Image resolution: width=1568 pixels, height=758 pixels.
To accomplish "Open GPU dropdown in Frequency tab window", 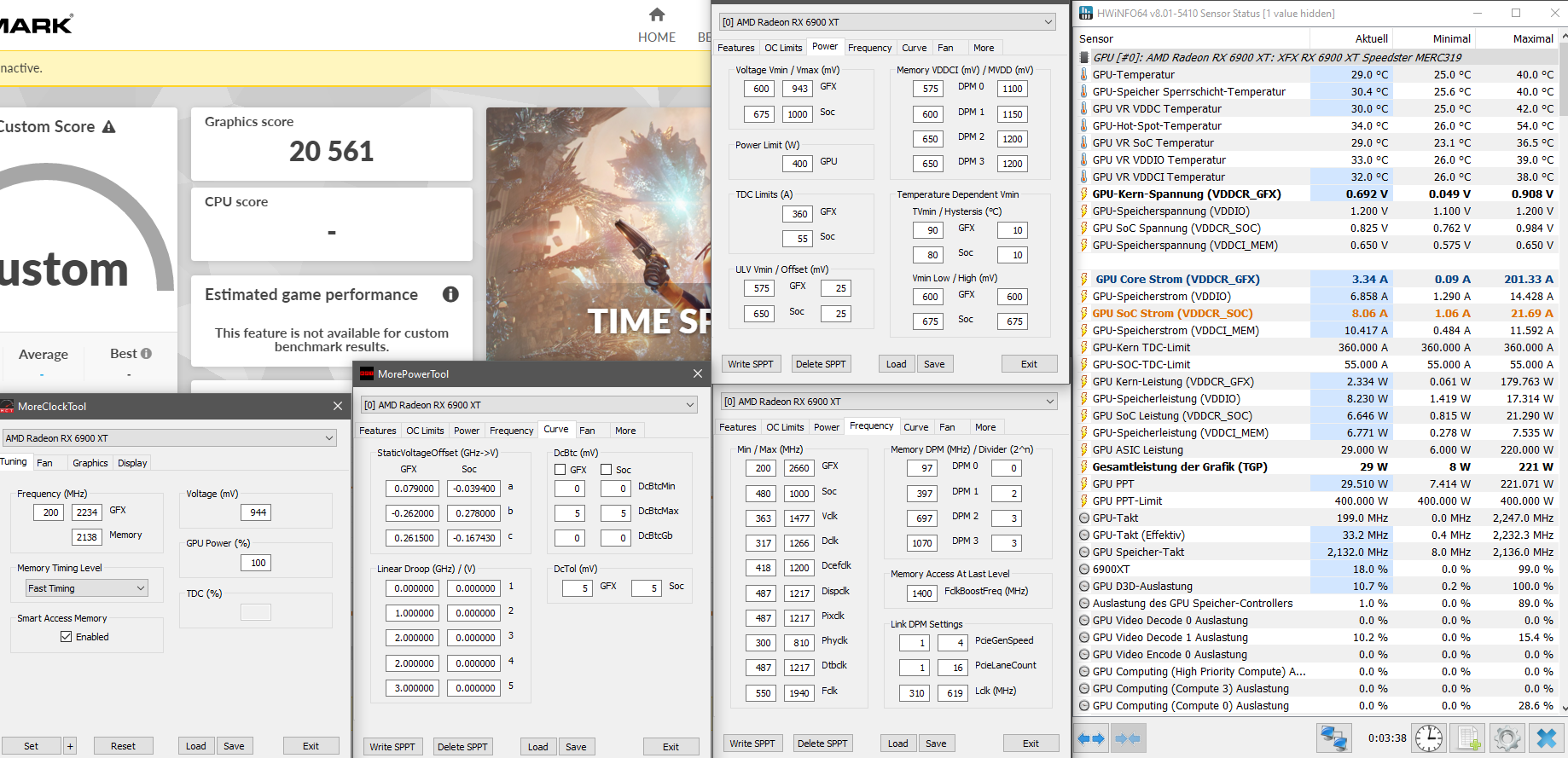I will [x=888, y=402].
